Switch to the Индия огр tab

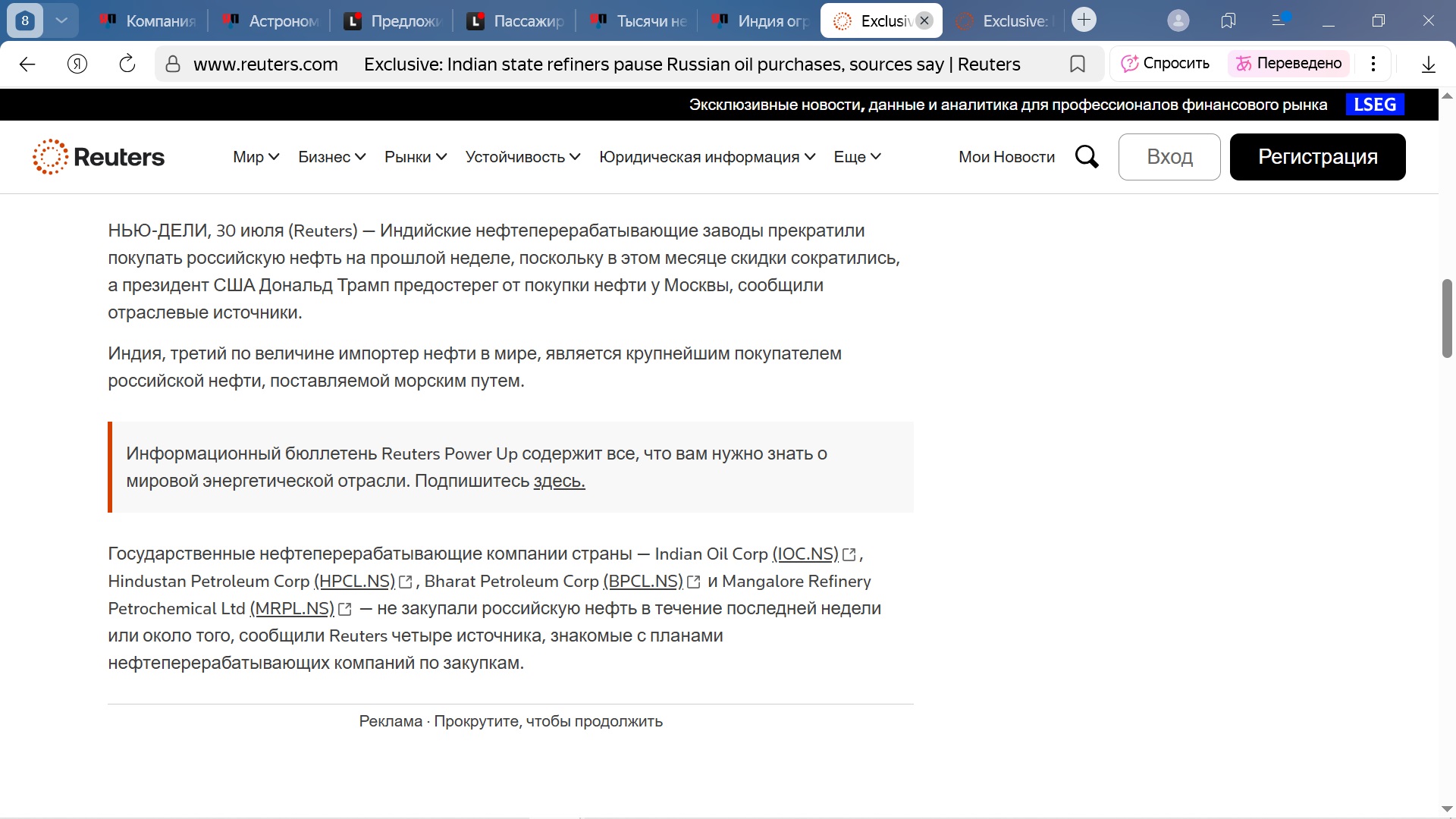click(x=761, y=21)
